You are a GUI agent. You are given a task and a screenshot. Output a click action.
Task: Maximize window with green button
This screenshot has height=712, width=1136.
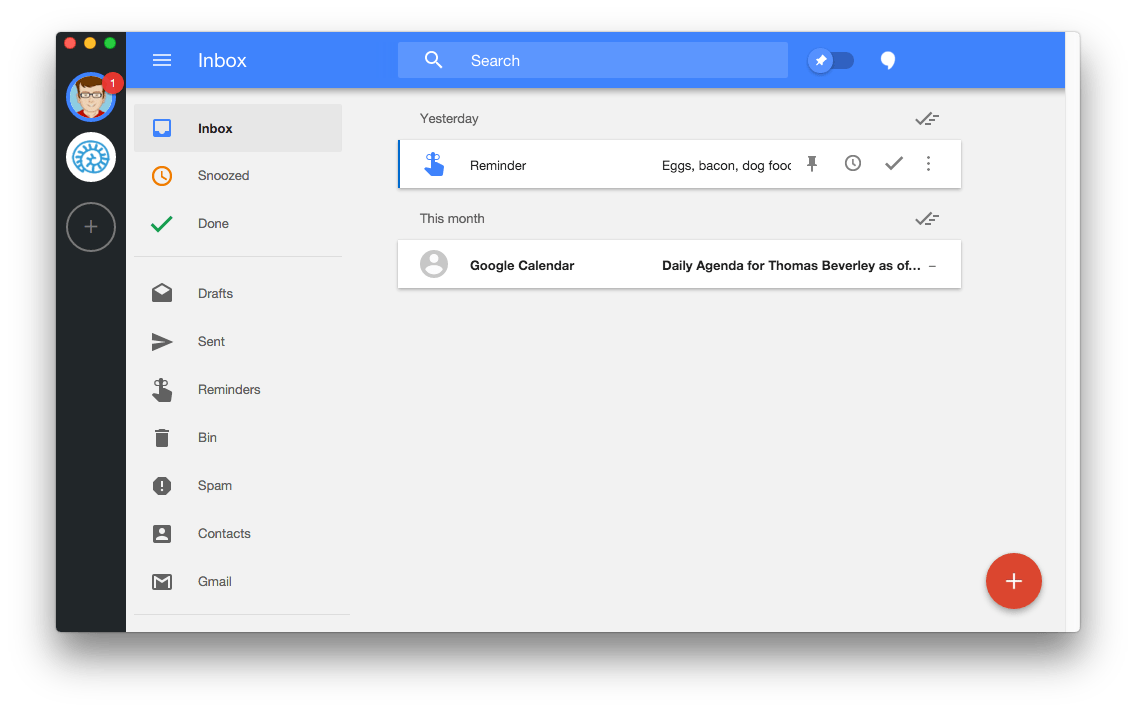[x=110, y=43]
